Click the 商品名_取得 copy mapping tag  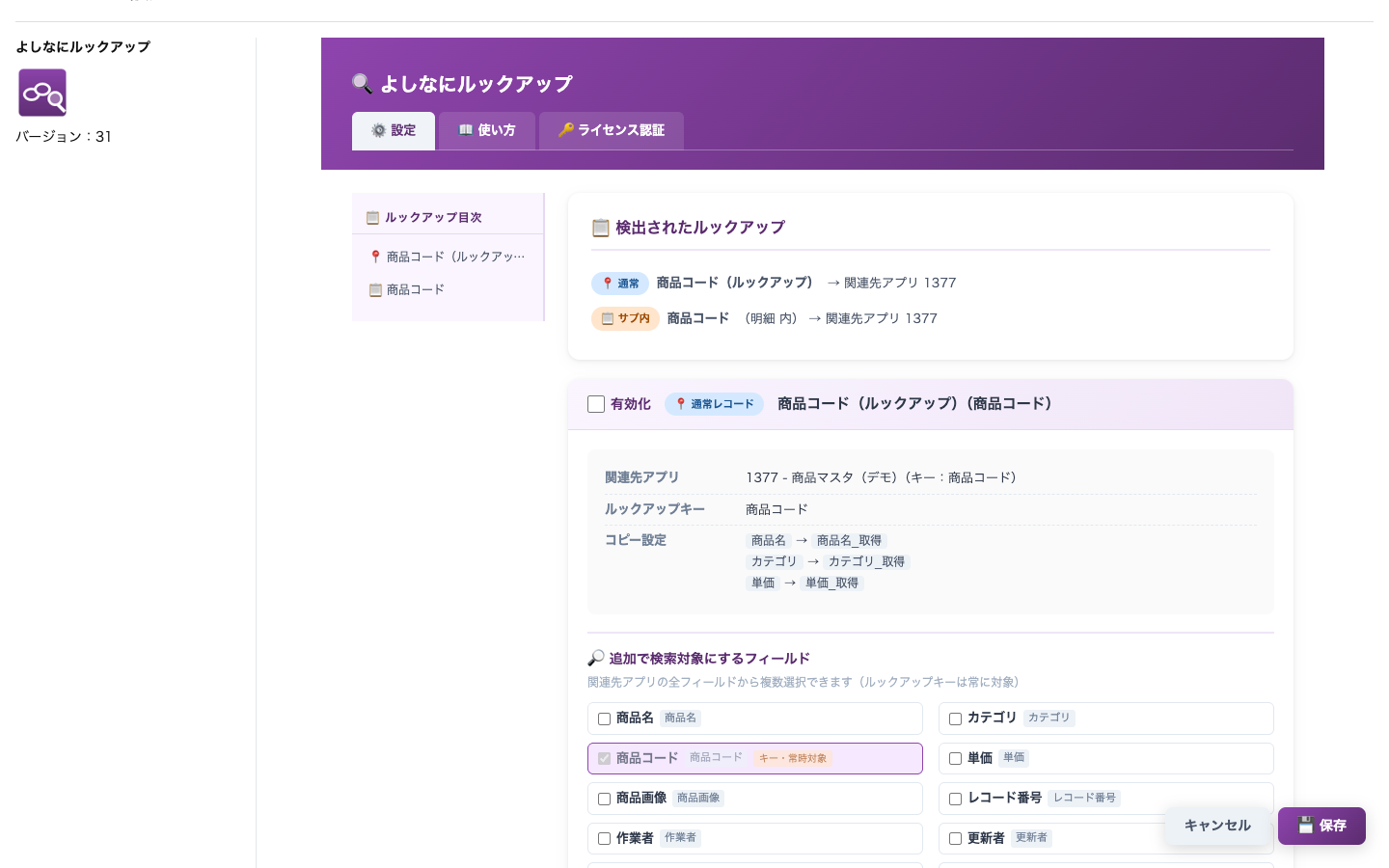pyautogui.click(x=849, y=541)
